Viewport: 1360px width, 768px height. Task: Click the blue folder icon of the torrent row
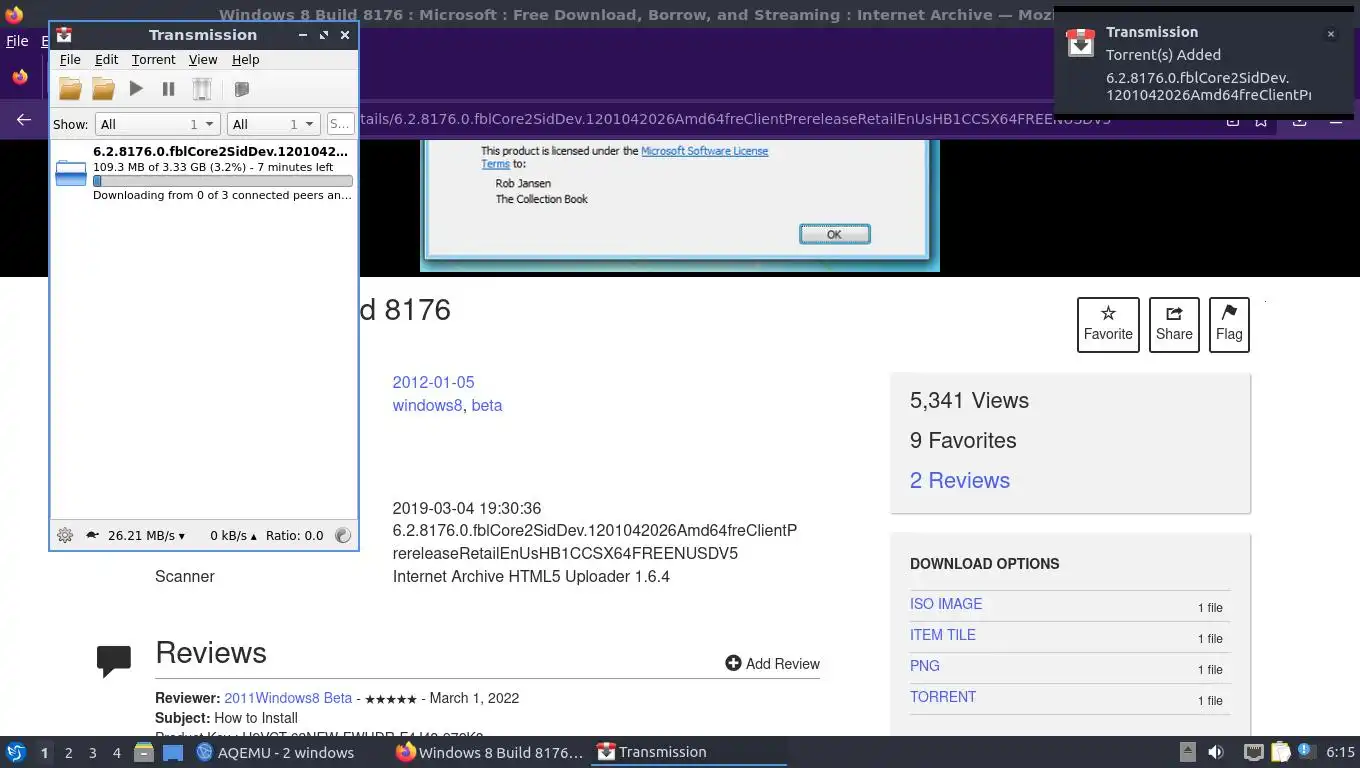coord(71,174)
